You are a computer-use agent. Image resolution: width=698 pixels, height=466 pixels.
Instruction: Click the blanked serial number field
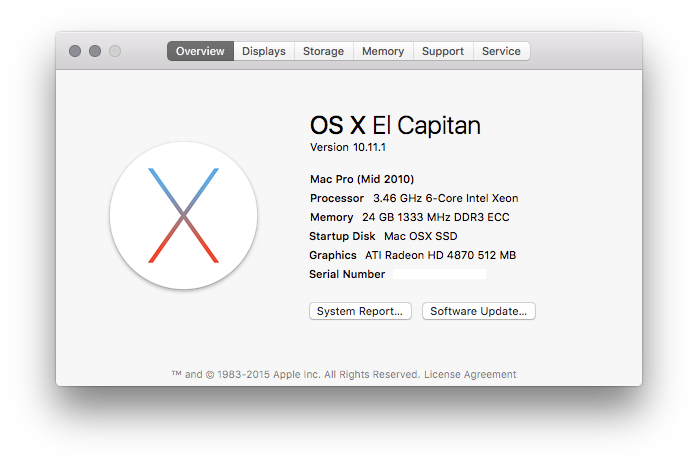click(x=439, y=274)
